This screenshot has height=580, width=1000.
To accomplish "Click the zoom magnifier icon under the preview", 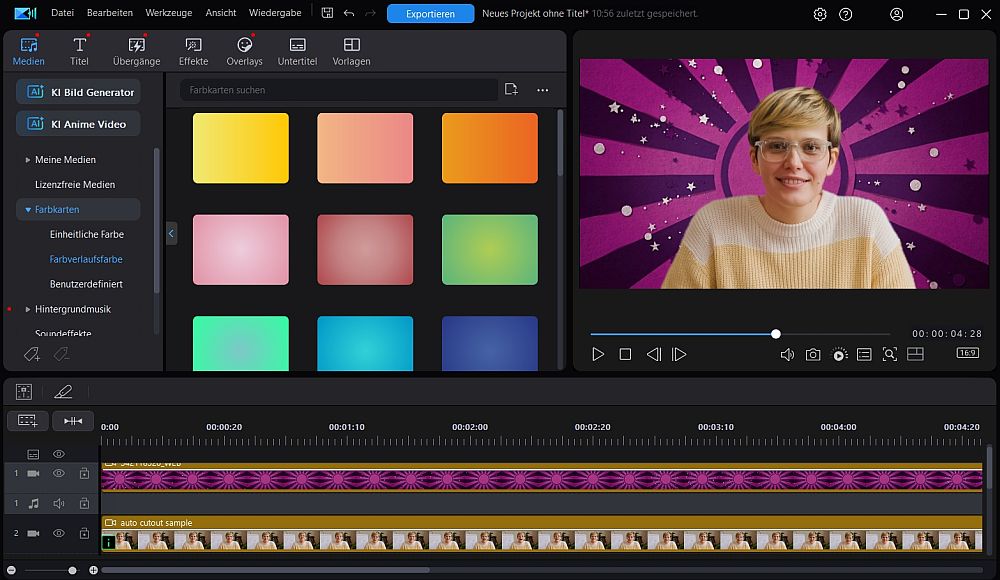I will coord(889,354).
